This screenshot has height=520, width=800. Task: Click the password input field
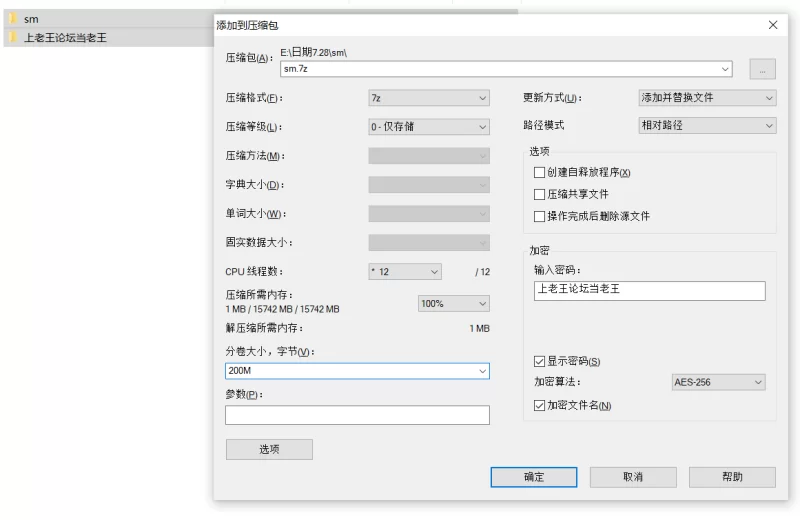click(x=649, y=290)
